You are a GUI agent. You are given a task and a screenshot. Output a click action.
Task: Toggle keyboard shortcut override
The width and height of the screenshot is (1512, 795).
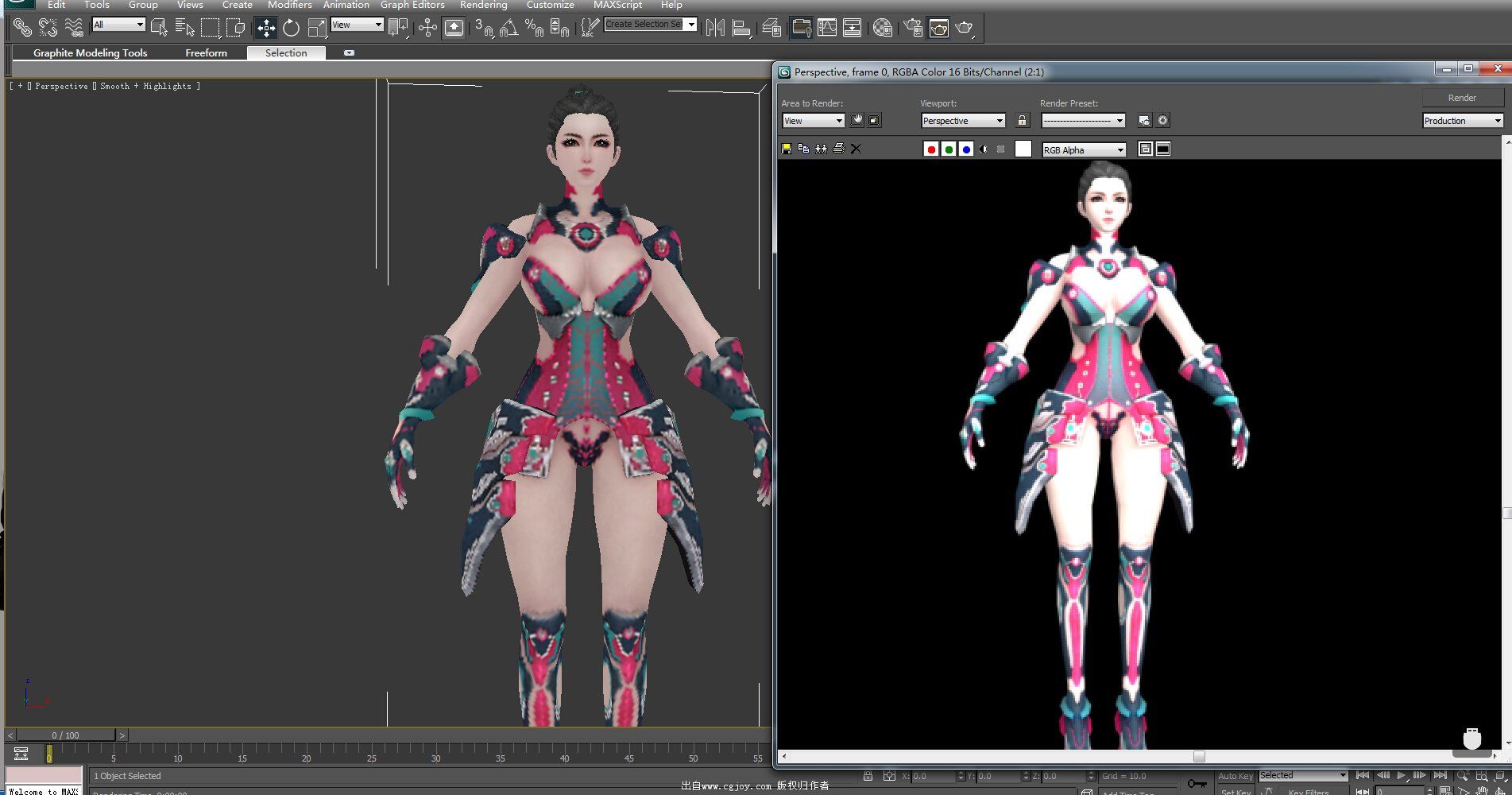(x=454, y=28)
